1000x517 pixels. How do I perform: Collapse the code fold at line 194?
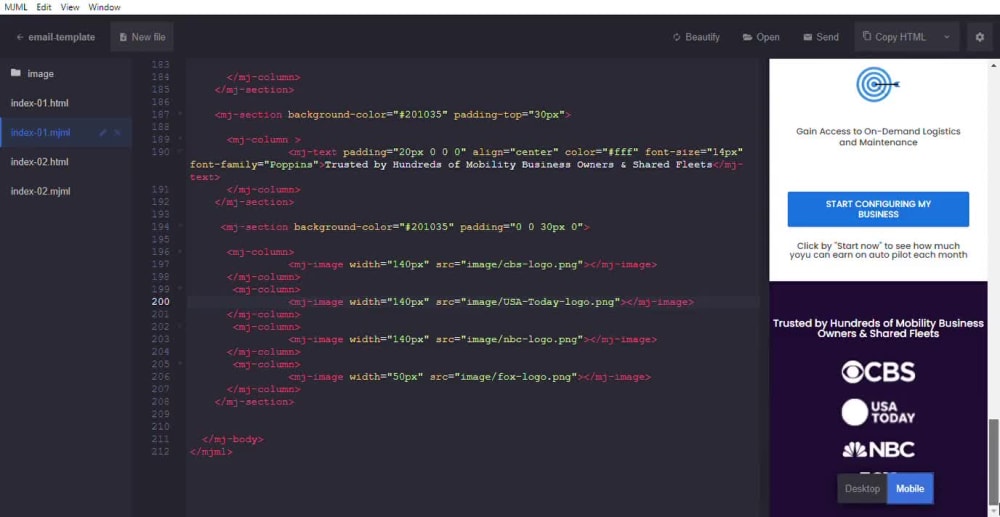(180, 227)
